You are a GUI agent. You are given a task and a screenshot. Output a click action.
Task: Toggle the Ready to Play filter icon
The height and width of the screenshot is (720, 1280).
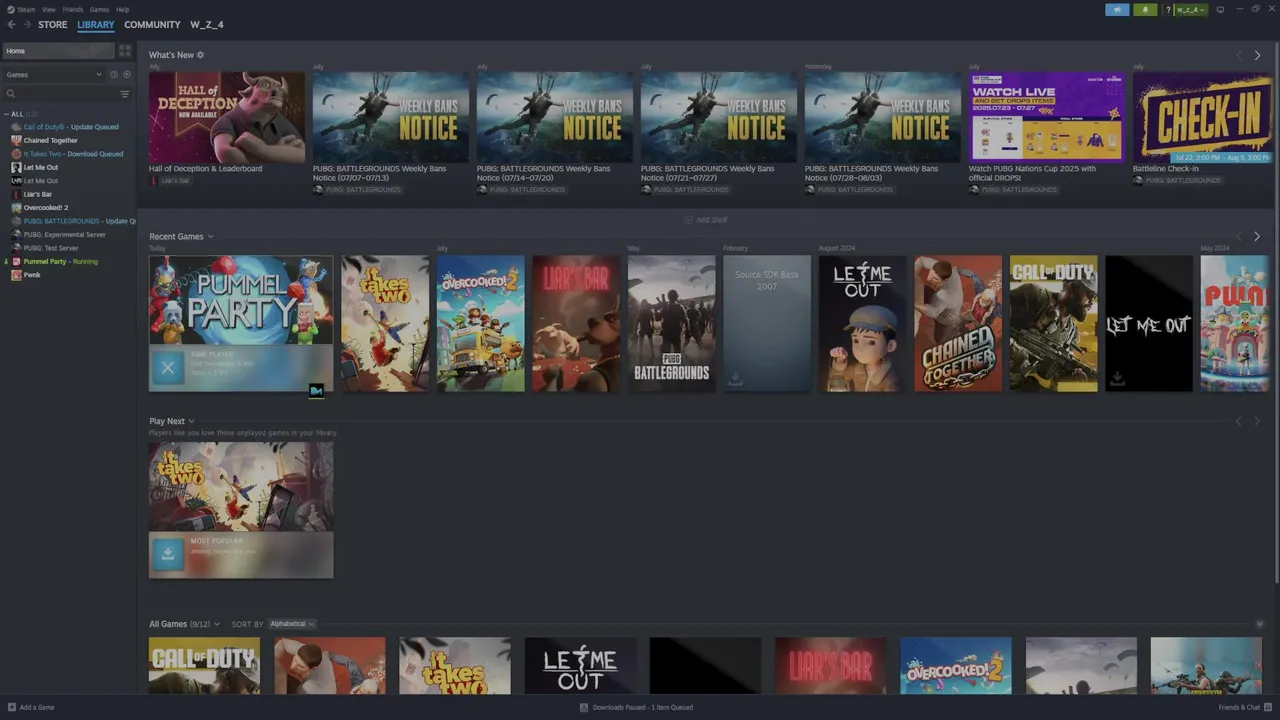[x=127, y=75]
